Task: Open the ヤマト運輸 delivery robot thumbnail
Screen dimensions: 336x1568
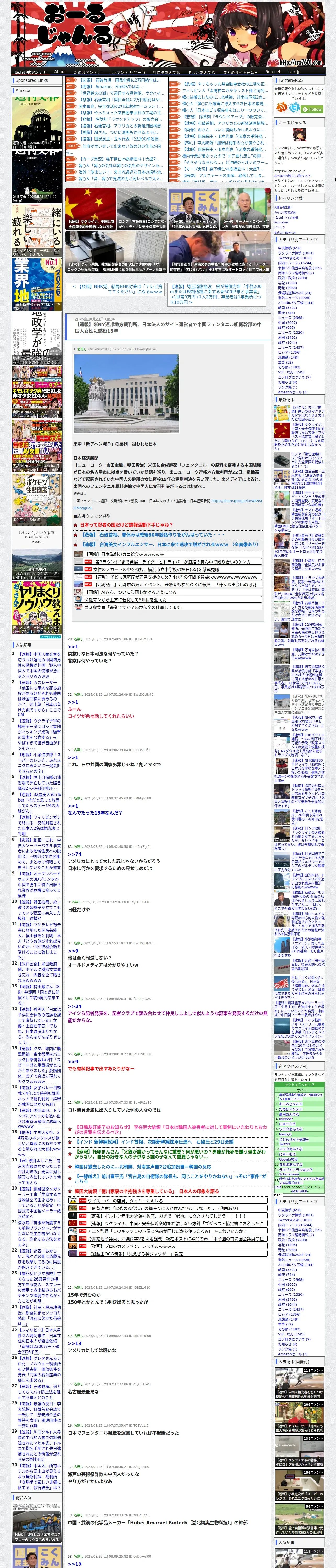Action: [116, 252]
